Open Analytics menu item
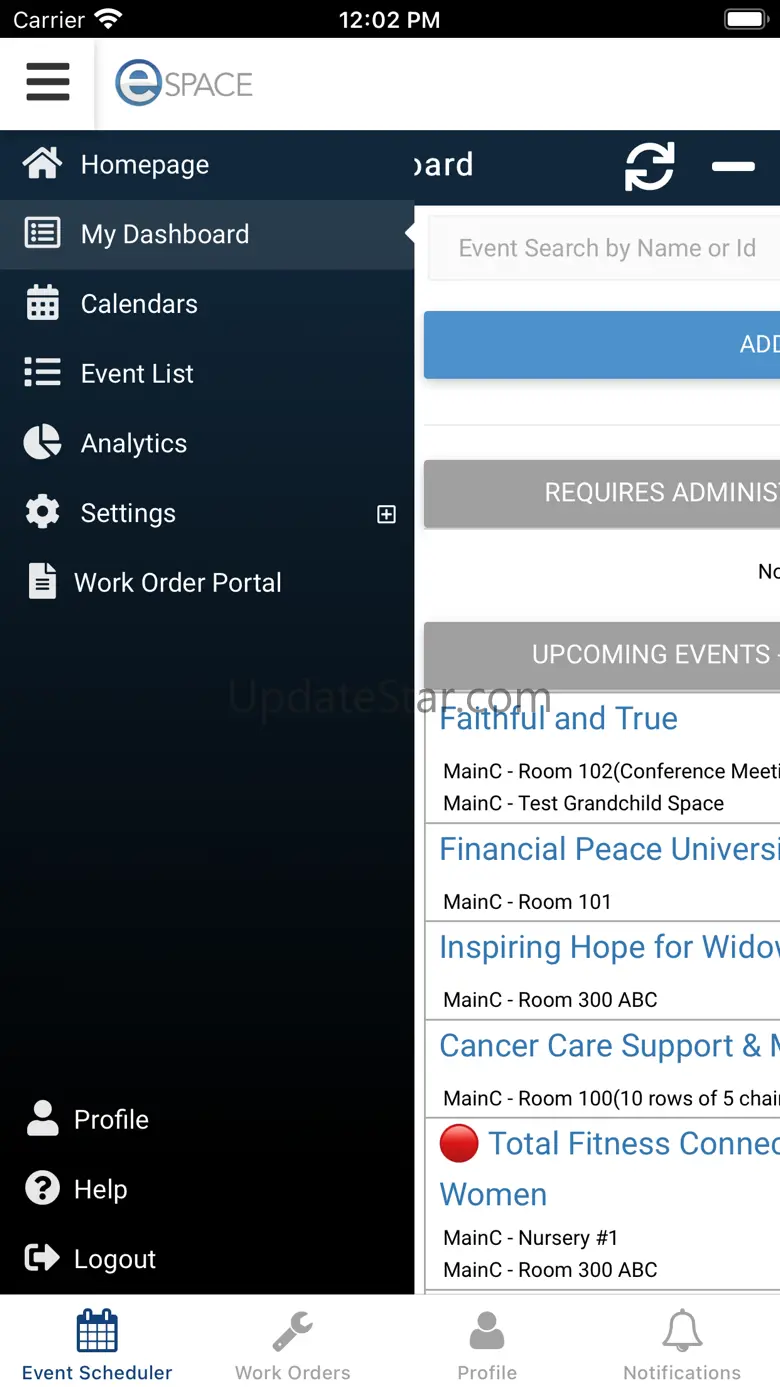 point(207,443)
